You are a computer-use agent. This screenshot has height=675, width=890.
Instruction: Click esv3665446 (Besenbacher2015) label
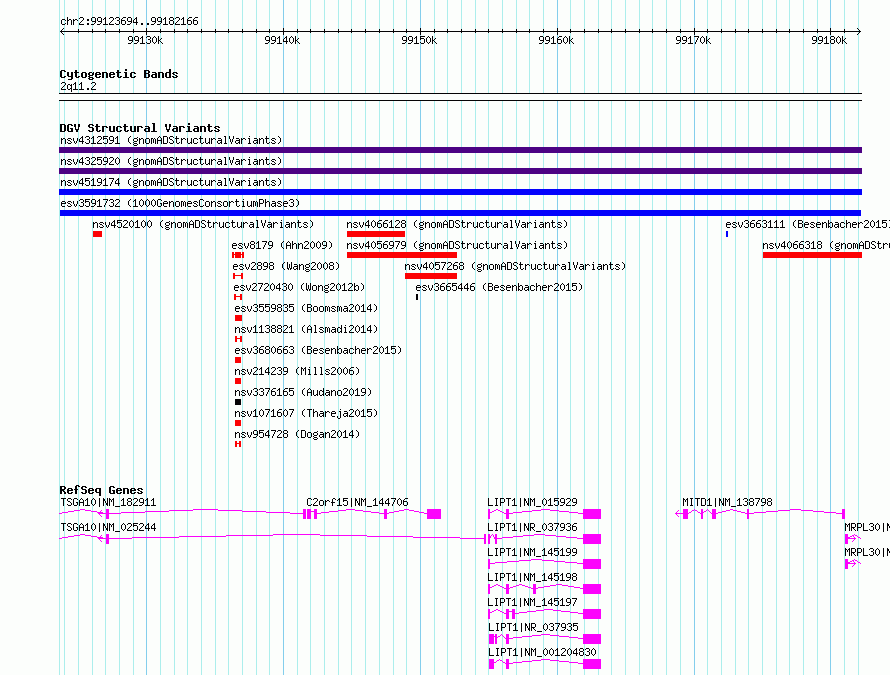[499, 287]
